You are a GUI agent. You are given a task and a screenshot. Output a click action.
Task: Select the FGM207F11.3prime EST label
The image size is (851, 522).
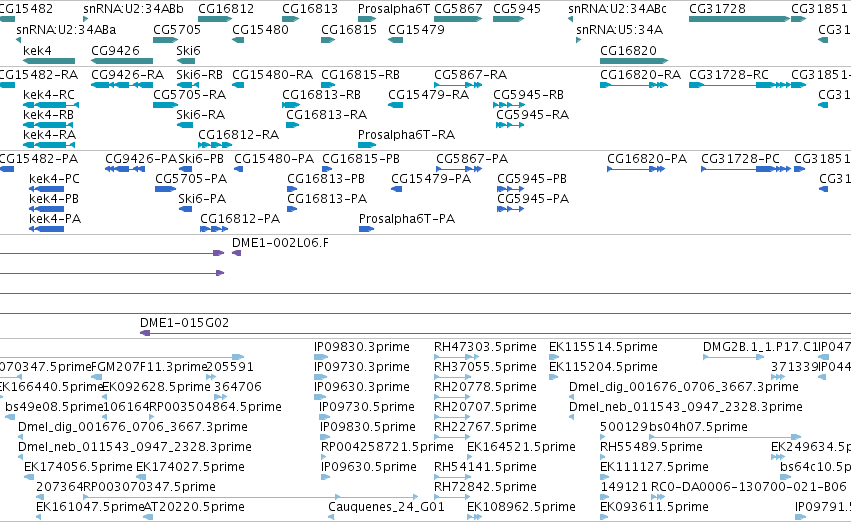point(150,367)
